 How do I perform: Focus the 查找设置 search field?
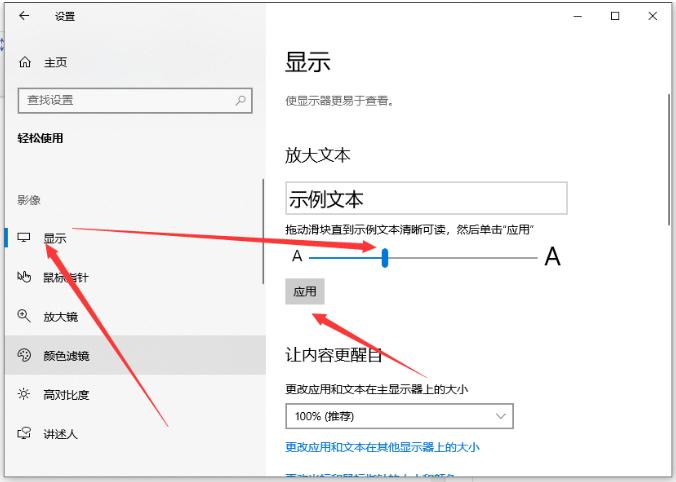pyautogui.click(x=135, y=100)
